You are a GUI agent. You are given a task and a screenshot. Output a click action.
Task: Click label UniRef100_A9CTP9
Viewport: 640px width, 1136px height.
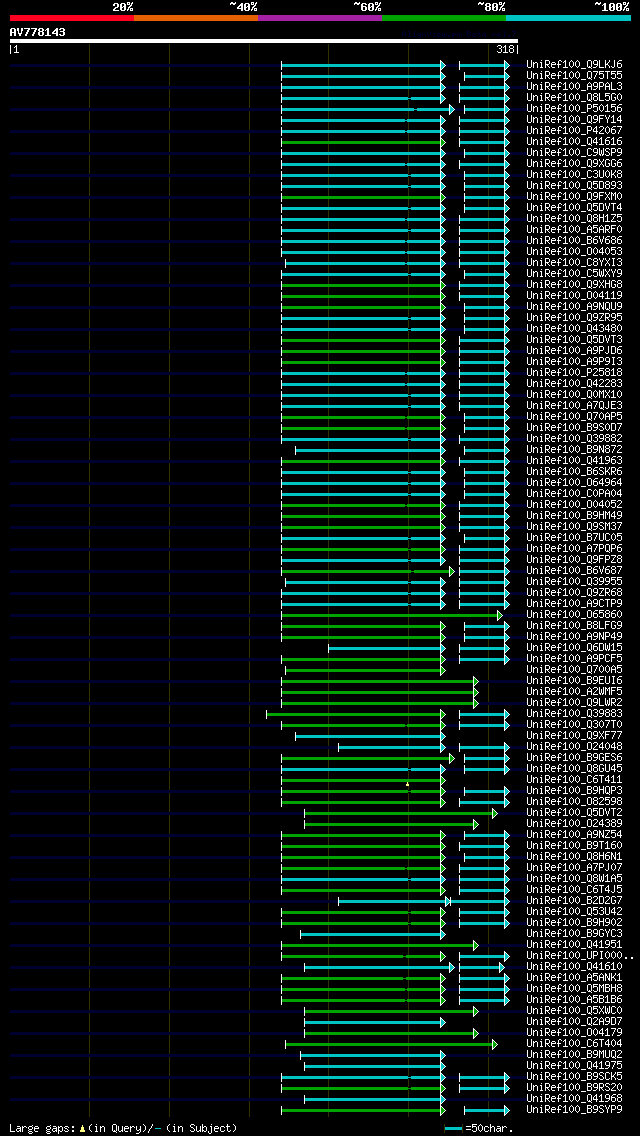(574, 604)
